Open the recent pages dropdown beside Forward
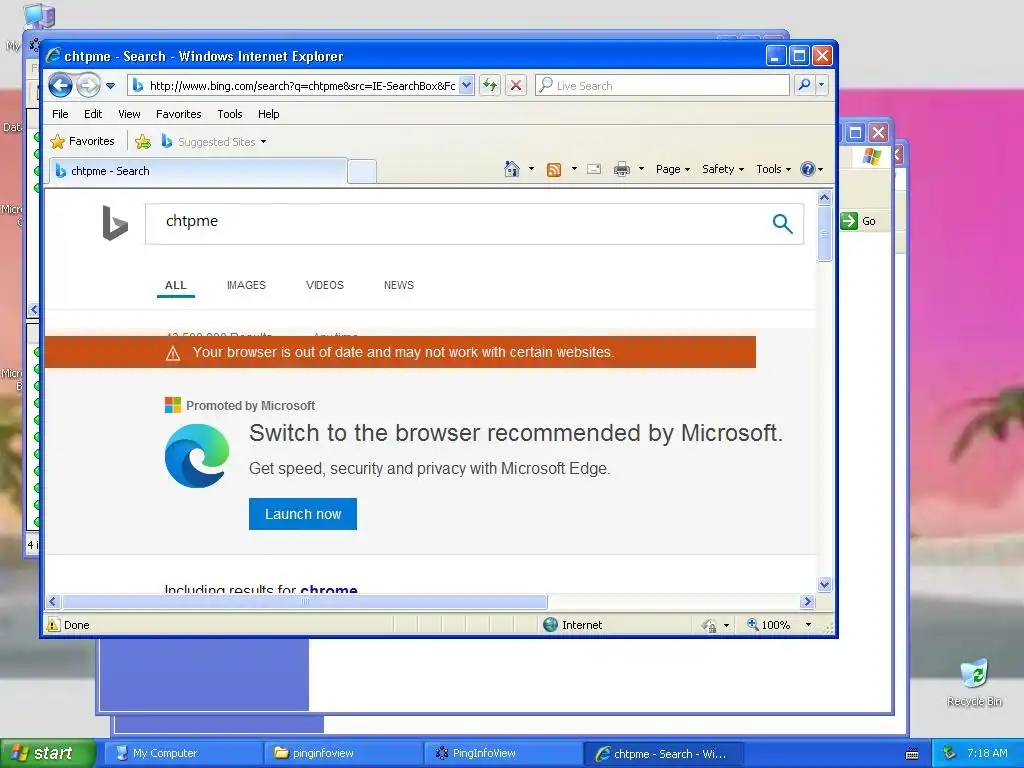Screen dimensions: 1024x768 click(x=110, y=86)
